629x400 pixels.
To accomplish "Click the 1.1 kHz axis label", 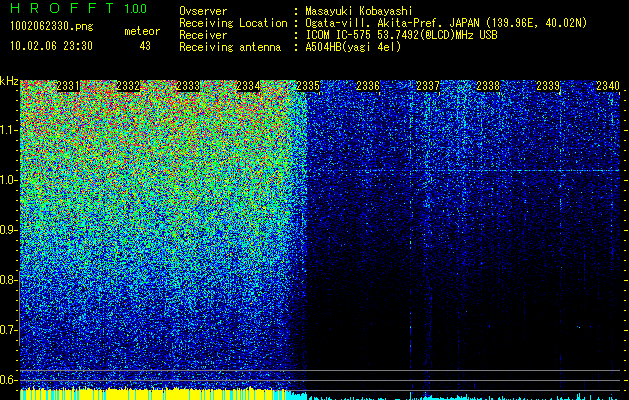I will click(x=8, y=130).
